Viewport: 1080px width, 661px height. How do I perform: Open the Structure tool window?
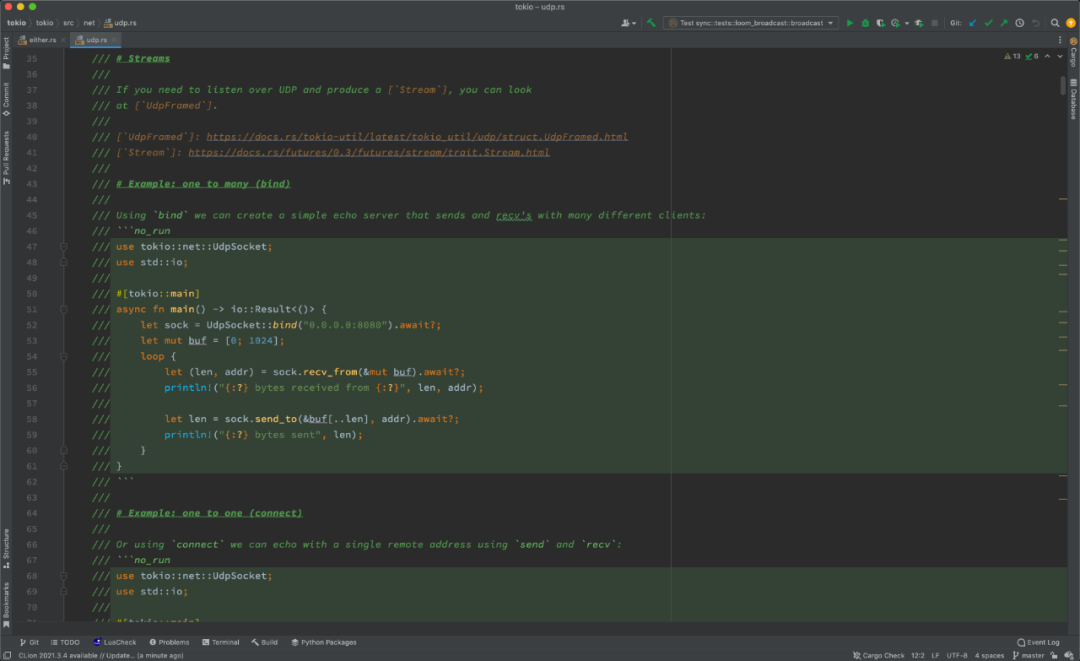pyautogui.click(x=6, y=549)
